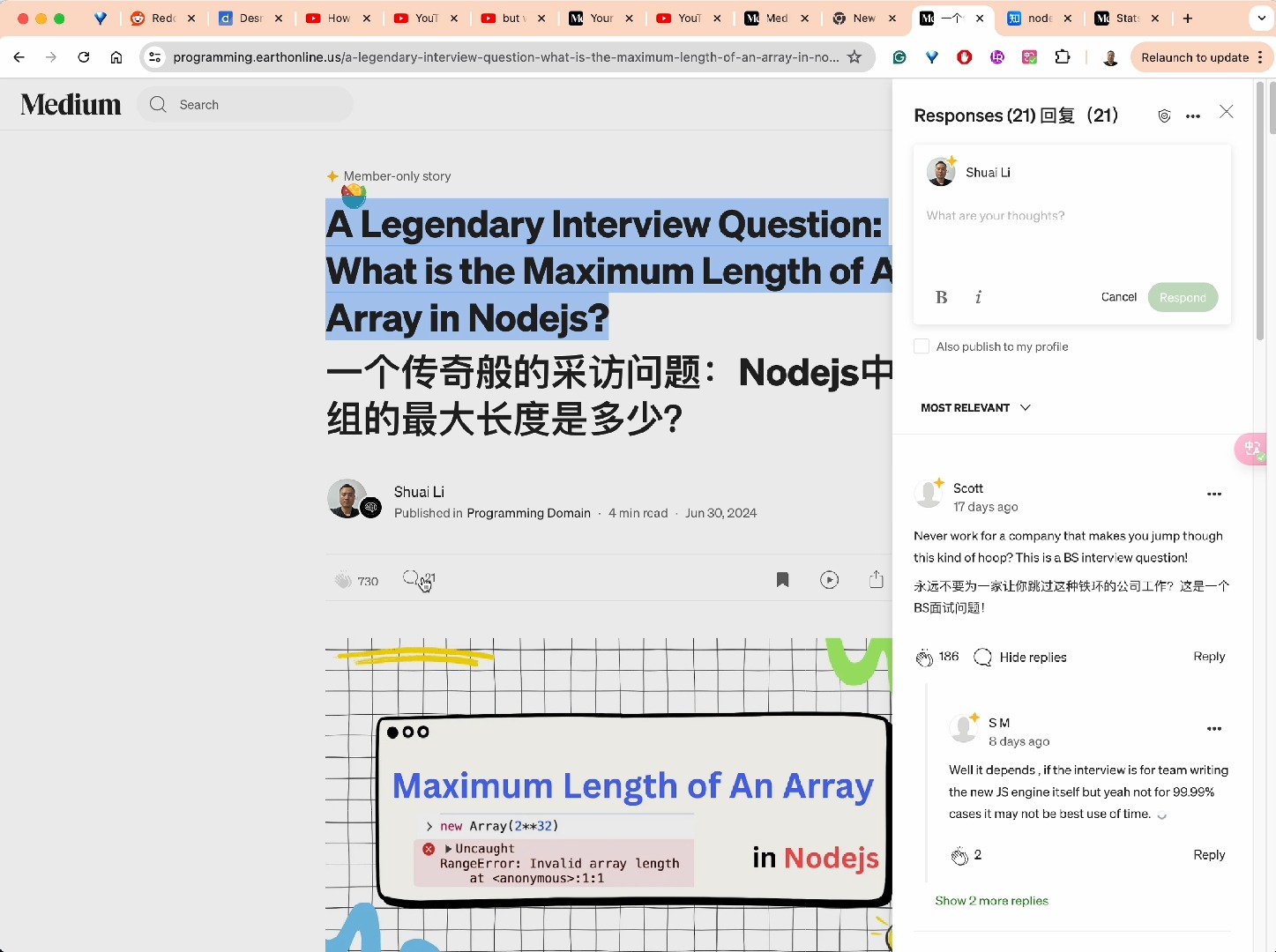Open Programming Domain publication link
The image size is (1276, 952).
click(x=528, y=513)
